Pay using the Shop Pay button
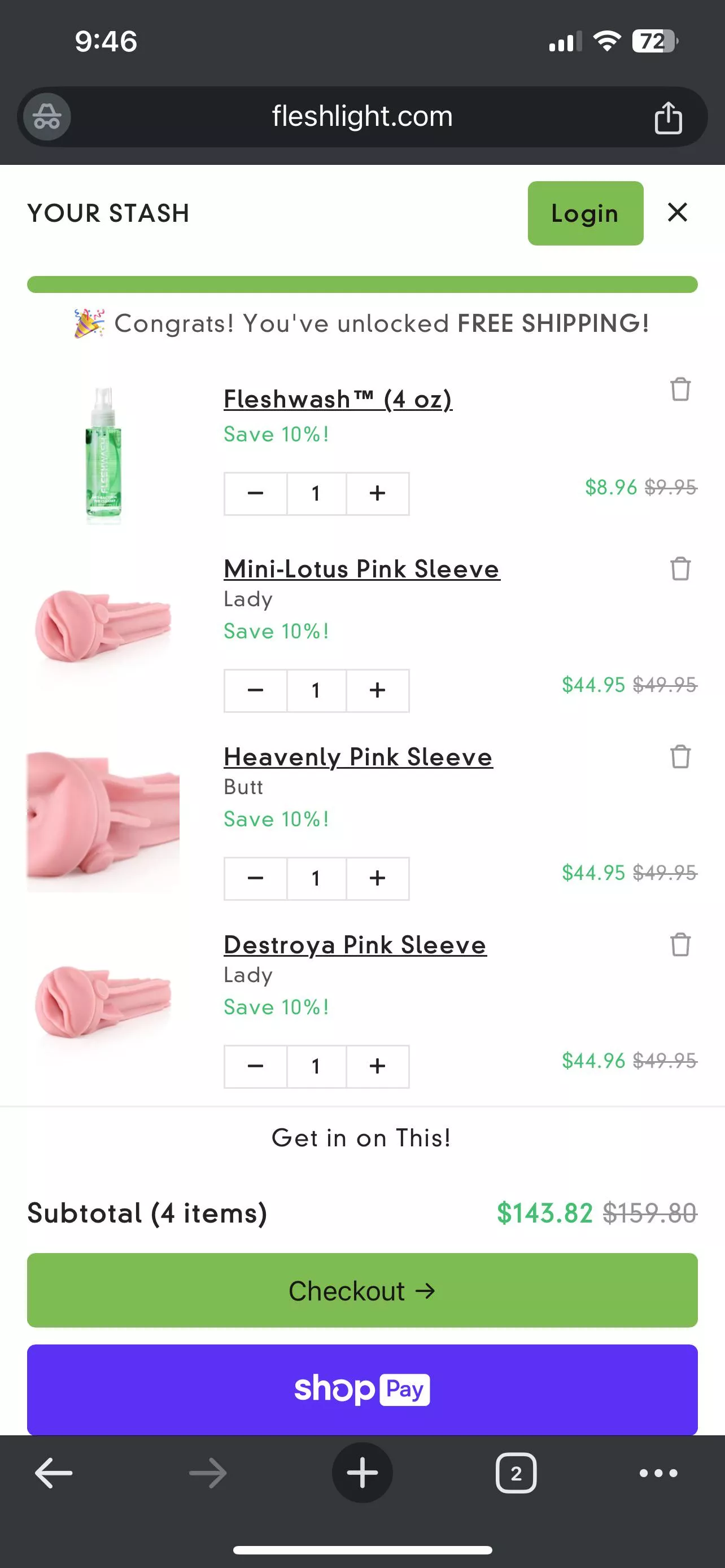 (x=362, y=1390)
